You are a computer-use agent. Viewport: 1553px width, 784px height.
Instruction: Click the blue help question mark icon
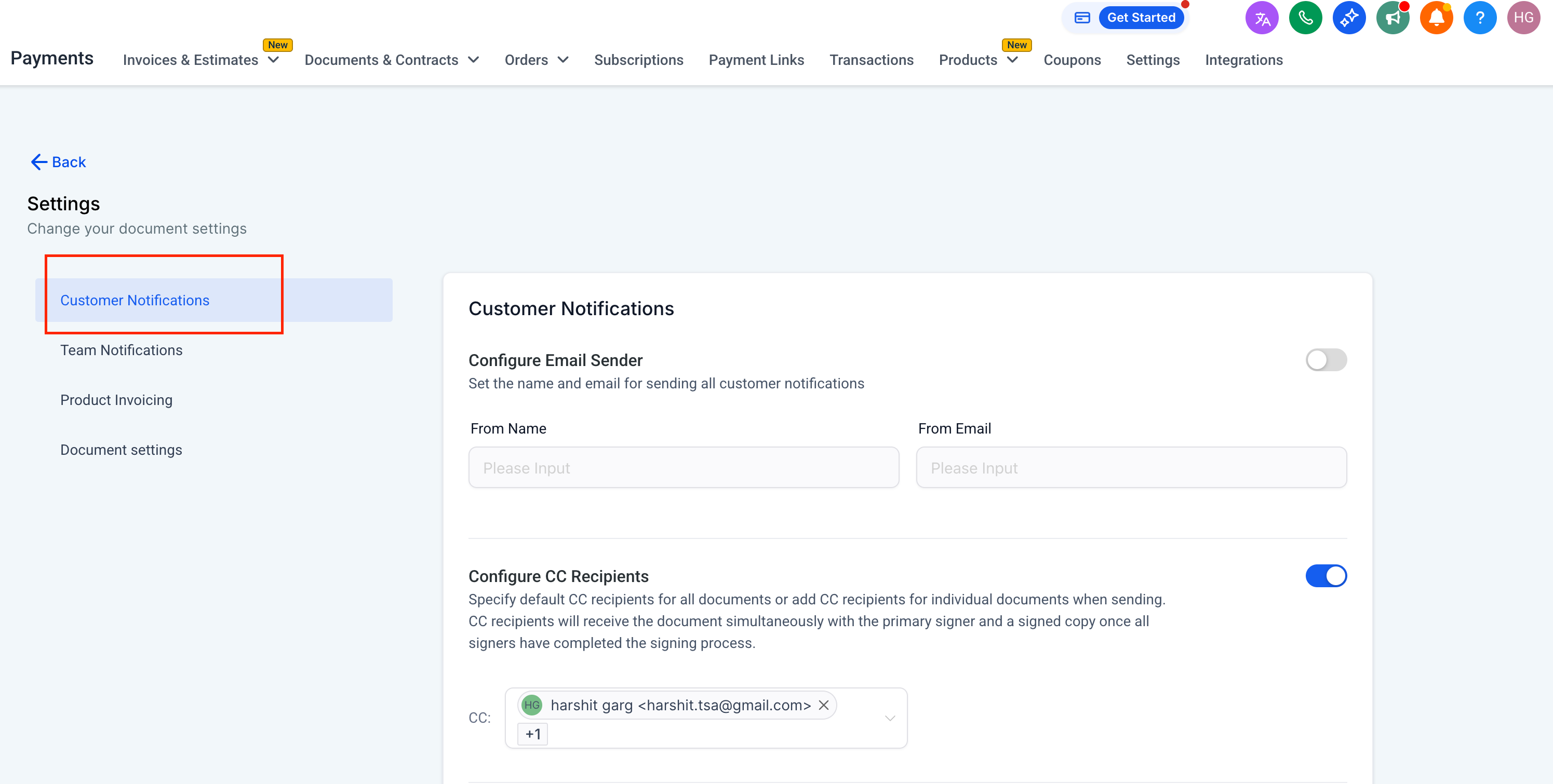tap(1479, 18)
